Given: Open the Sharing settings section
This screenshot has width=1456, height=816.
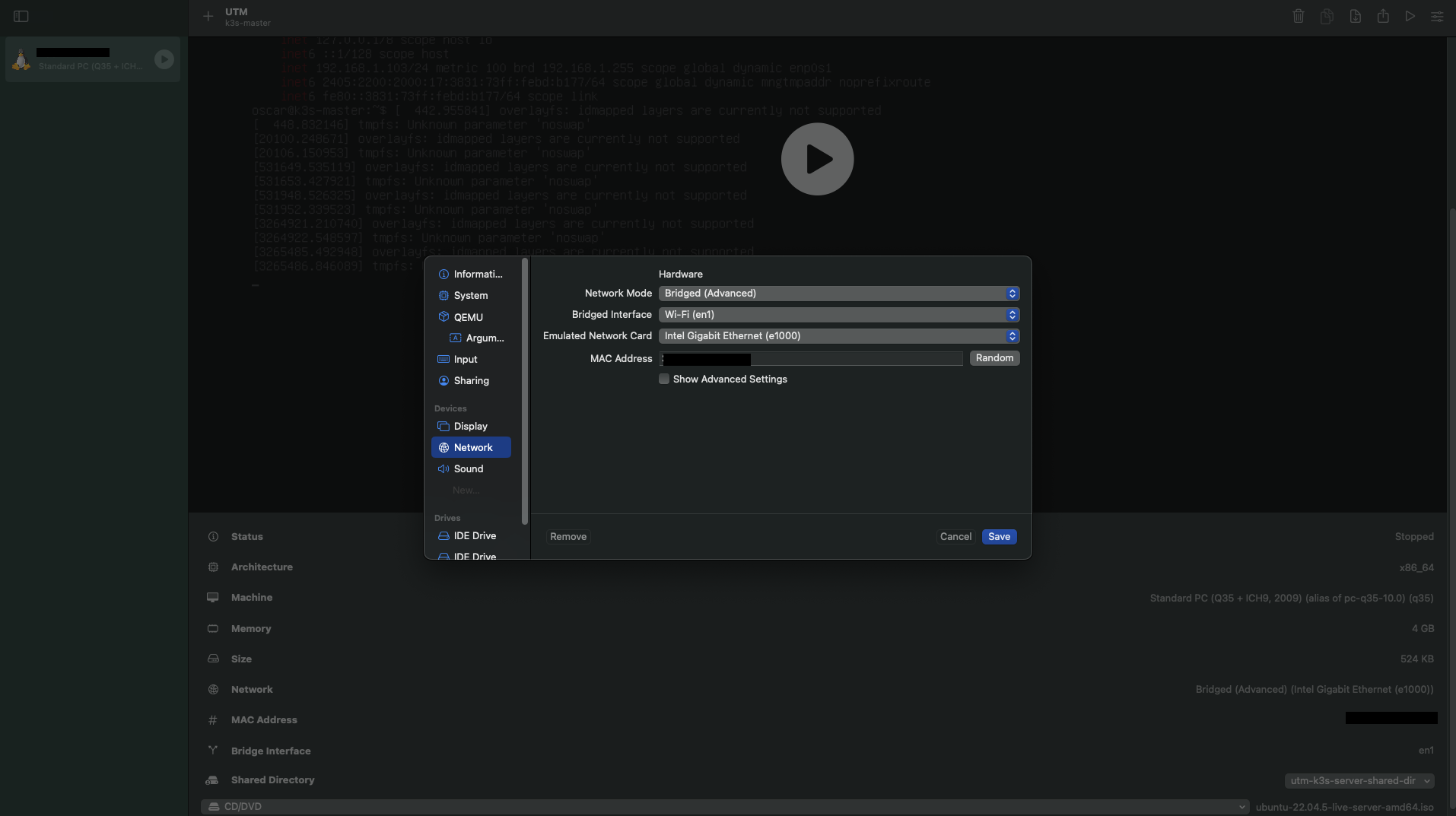Looking at the screenshot, I should coord(470,380).
